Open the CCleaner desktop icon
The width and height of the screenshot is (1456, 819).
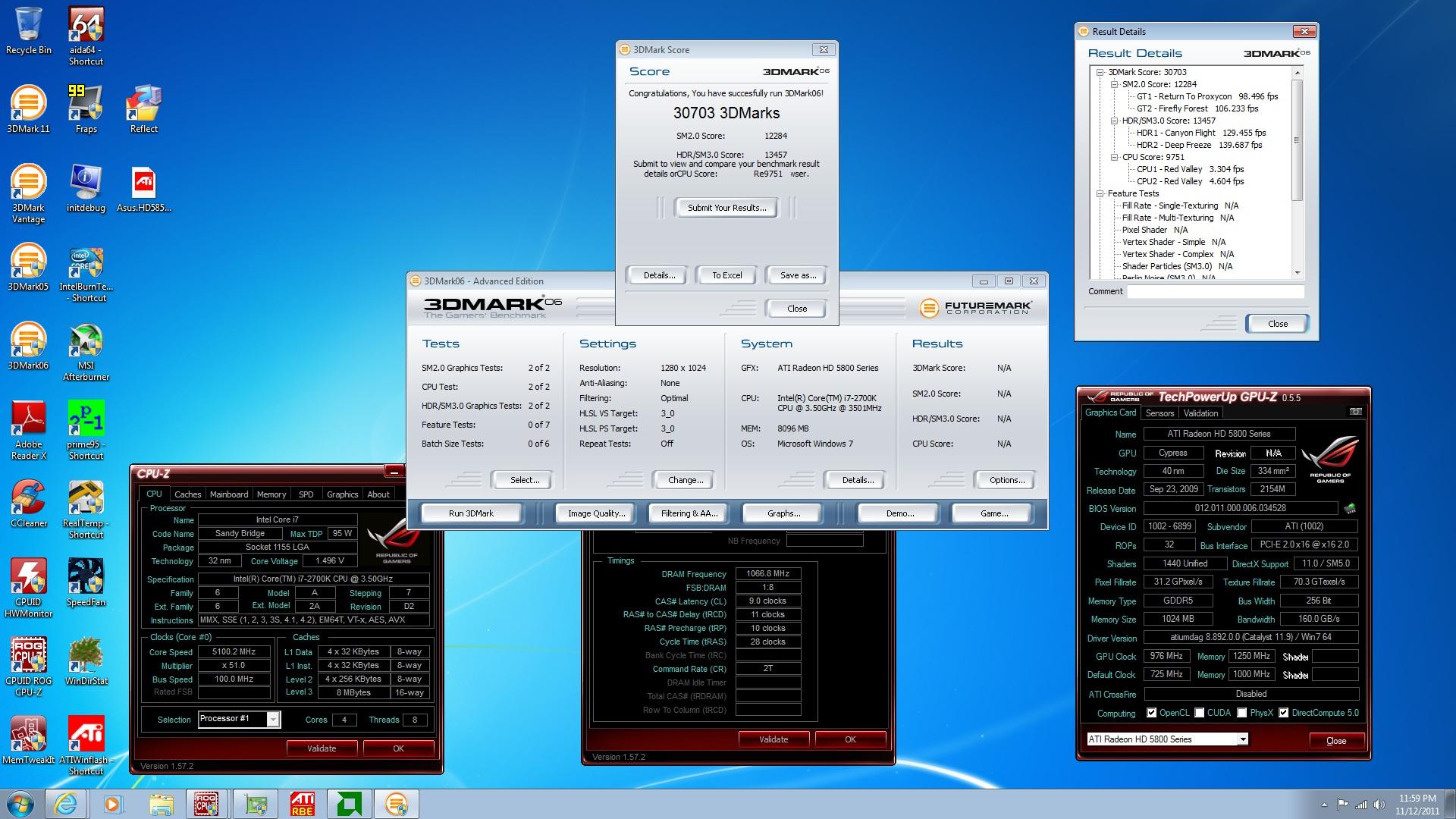click(29, 504)
